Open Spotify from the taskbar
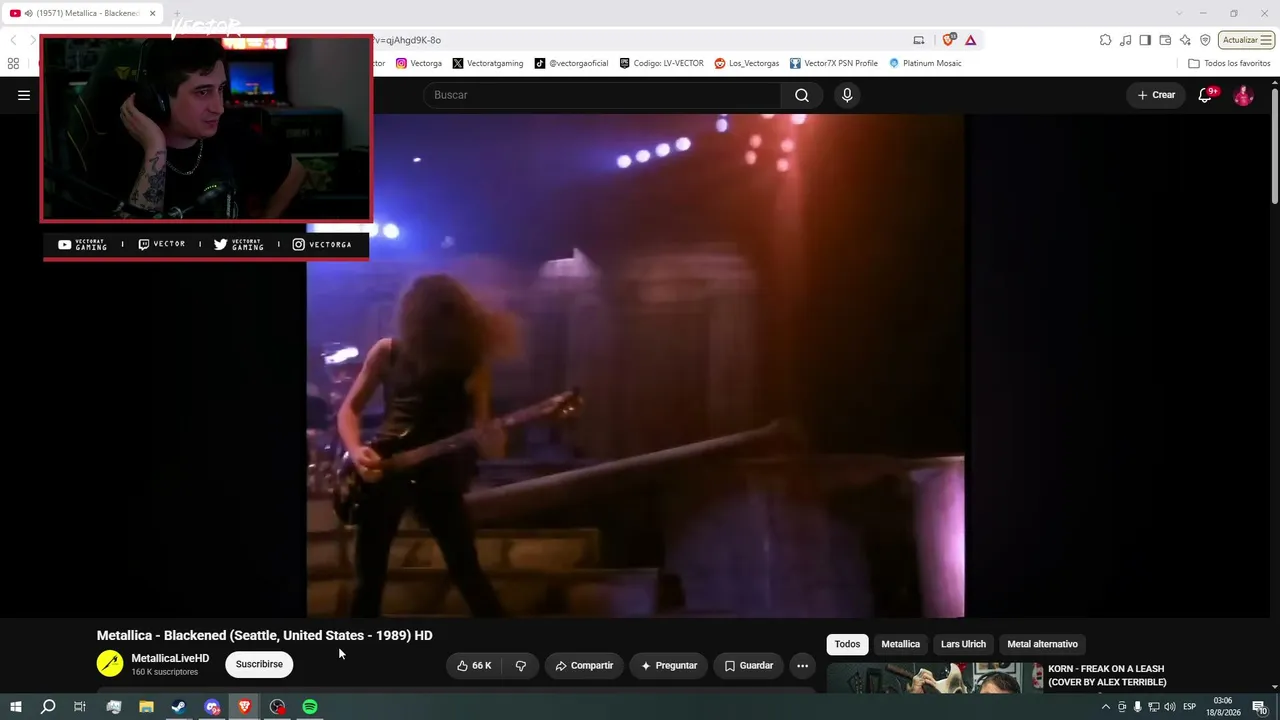The image size is (1280, 720). [310, 707]
